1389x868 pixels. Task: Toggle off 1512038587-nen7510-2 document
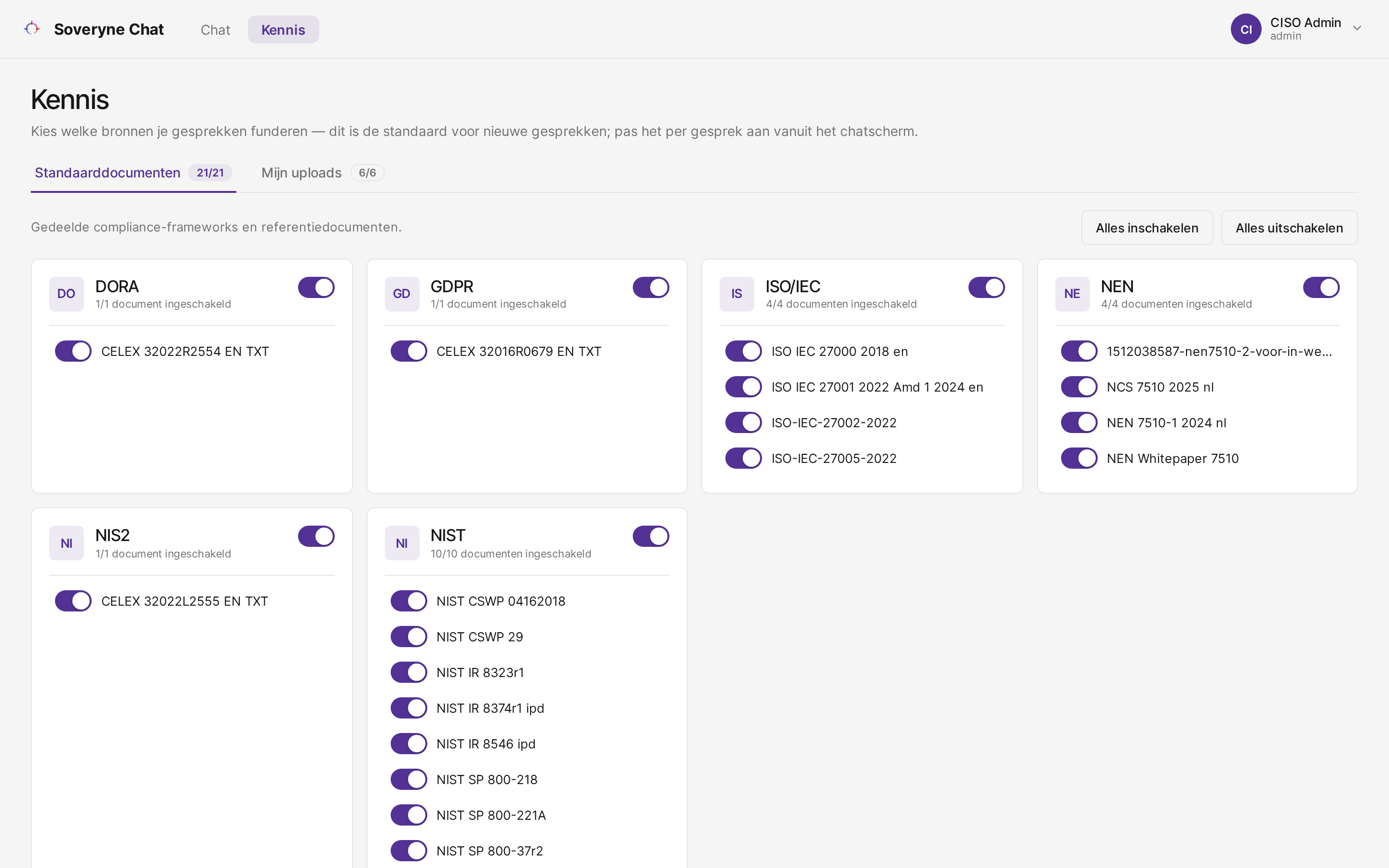(x=1079, y=352)
